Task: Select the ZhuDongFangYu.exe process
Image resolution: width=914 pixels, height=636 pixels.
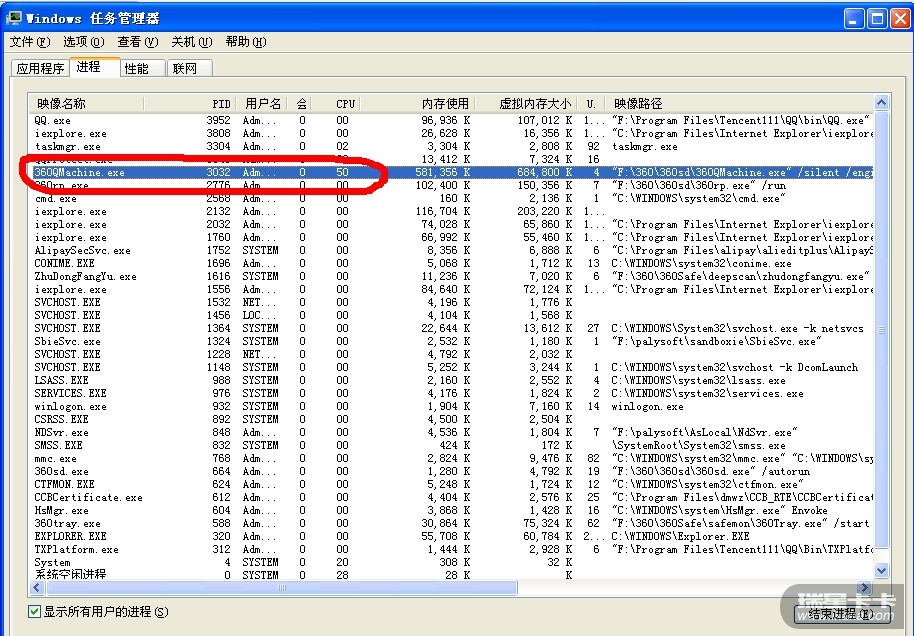Action: 451,276
